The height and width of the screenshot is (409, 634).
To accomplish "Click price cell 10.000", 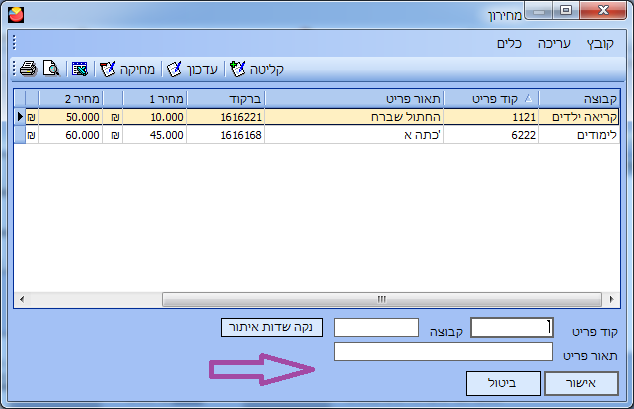I will point(155,117).
